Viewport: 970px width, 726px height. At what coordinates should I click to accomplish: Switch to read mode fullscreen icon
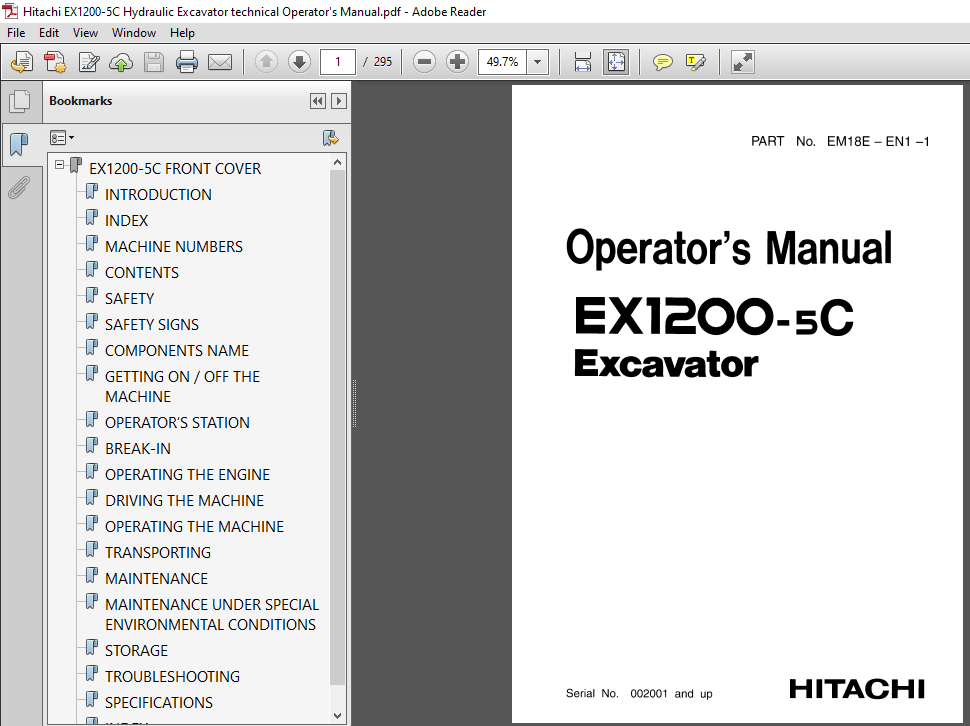(x=742, y=62)
